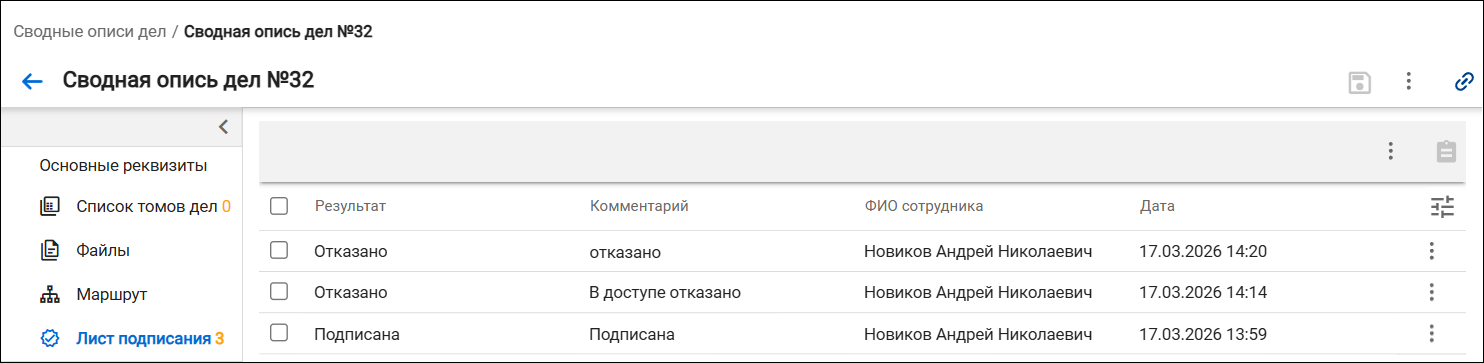Click 'Сводные описи дел' breadcrumb link
Screen dimensions: 1484x363
89,31
